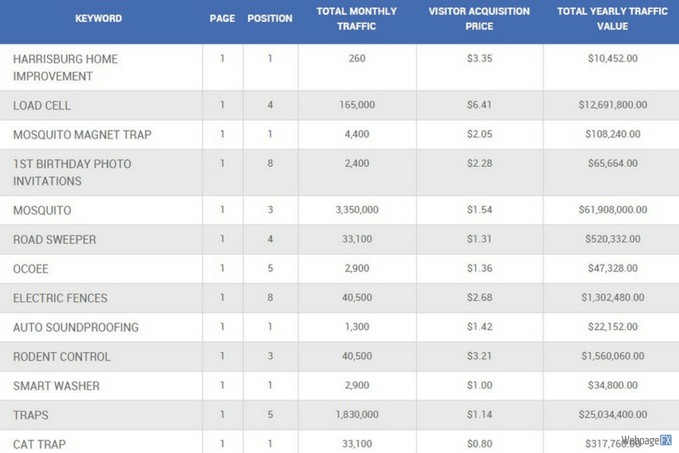Click the Keyword column header
Screen dimensions: 679x453
point(99,19)
